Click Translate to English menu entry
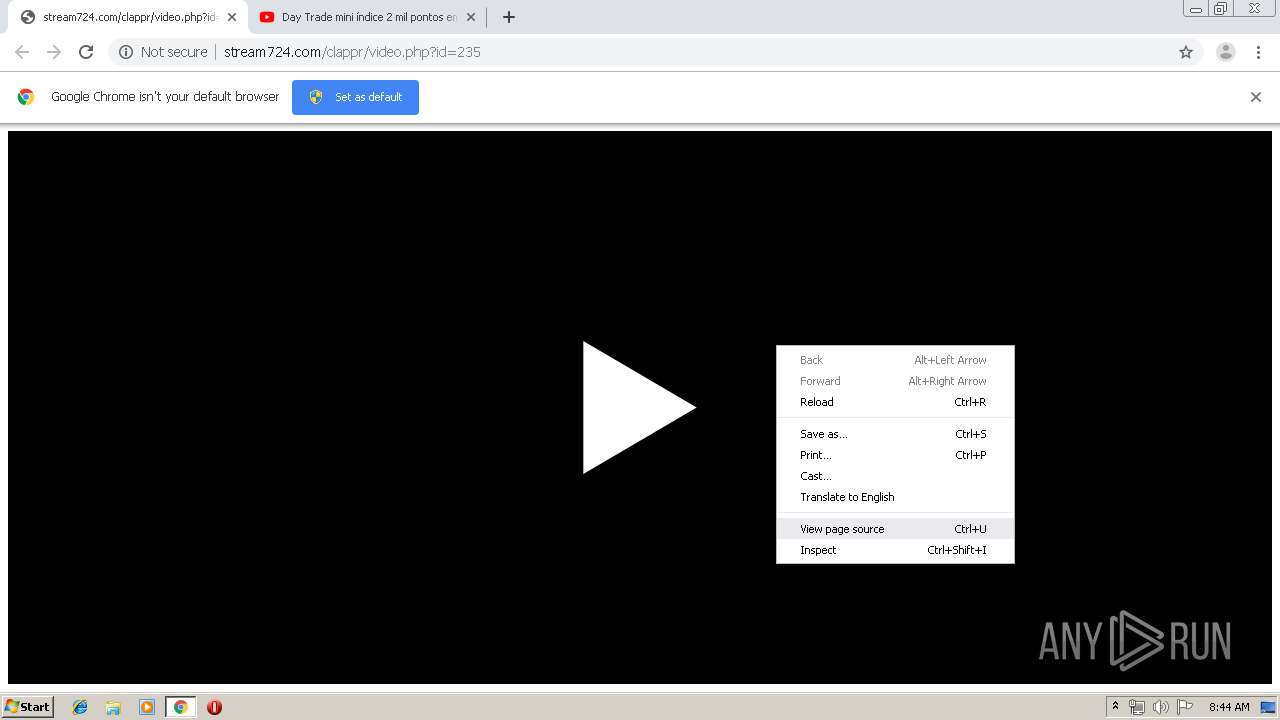The height and width of the screenshot is (720, 1280). 895,497
